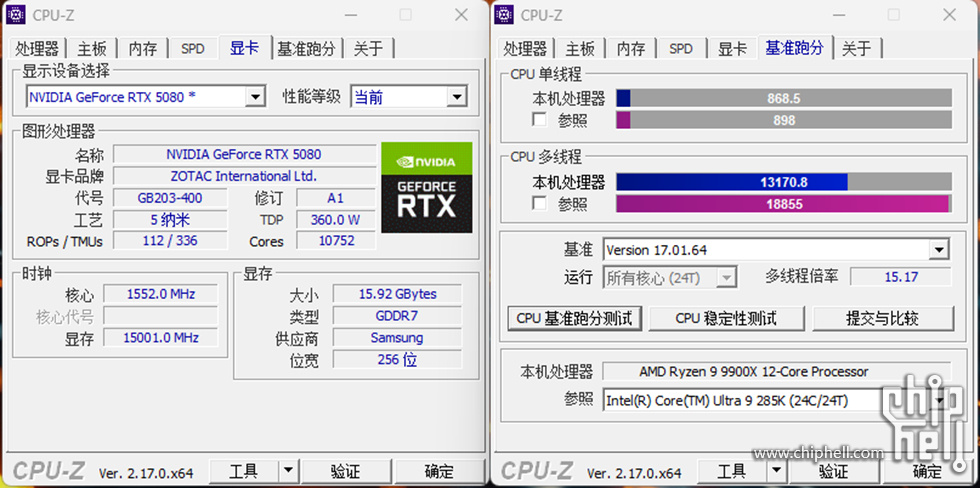Start the CPU 基准跑分测试 benchmark

point(574,318)
